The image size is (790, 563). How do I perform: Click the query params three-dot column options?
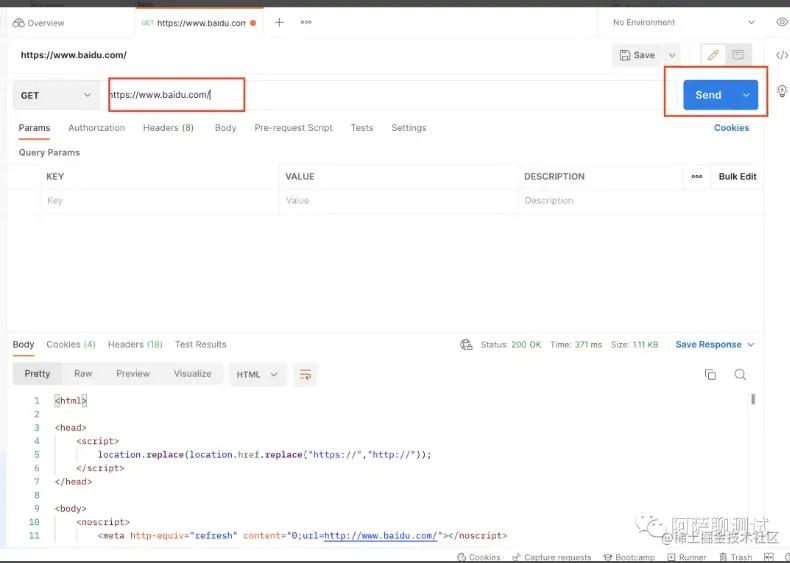[x=697, y=176]
